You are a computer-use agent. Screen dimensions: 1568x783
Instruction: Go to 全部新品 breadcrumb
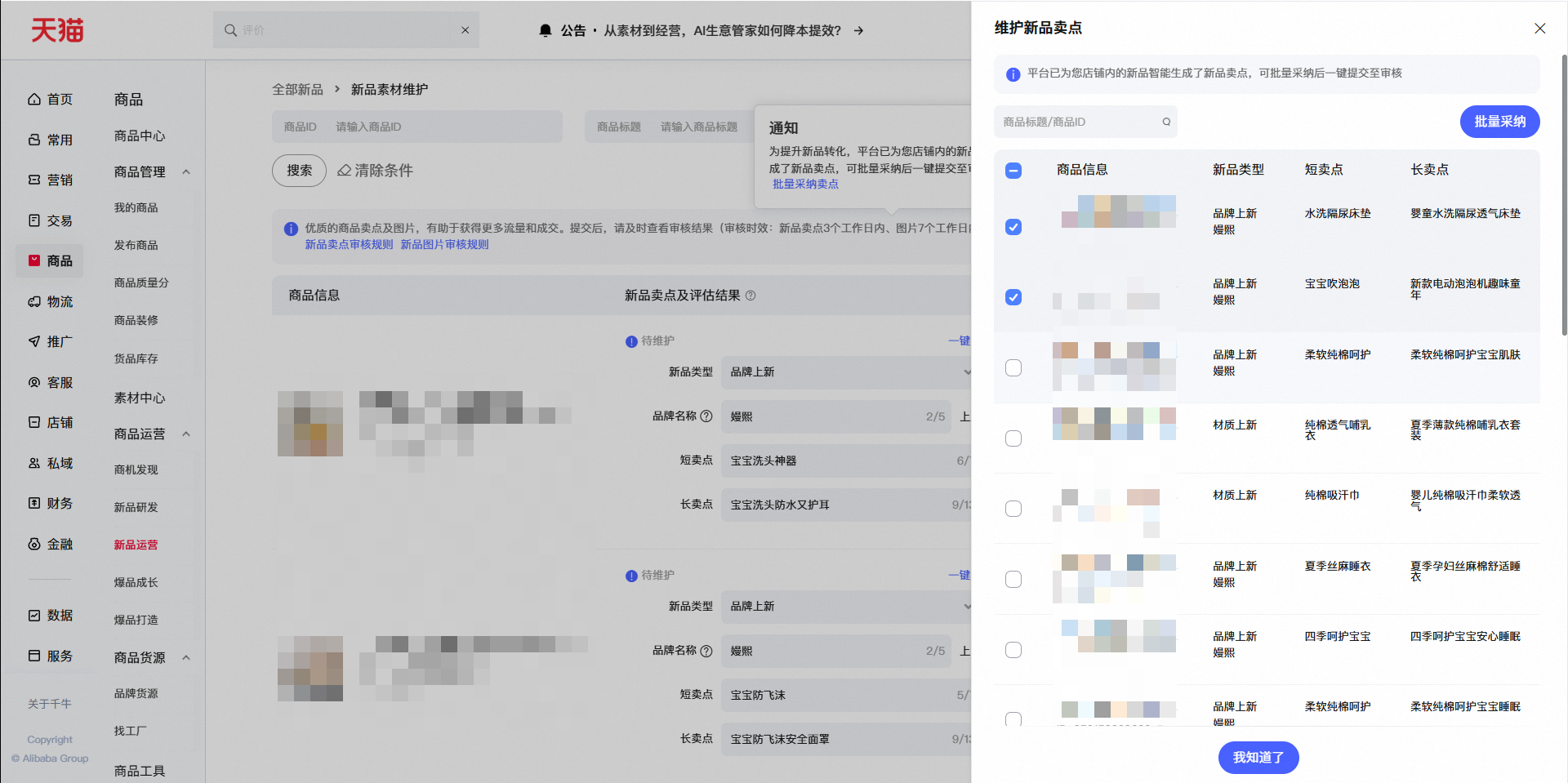[297, 90]
